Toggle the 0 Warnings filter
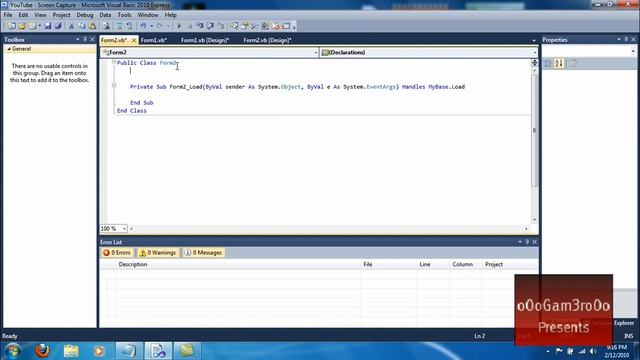 click(x=158, y=253)
